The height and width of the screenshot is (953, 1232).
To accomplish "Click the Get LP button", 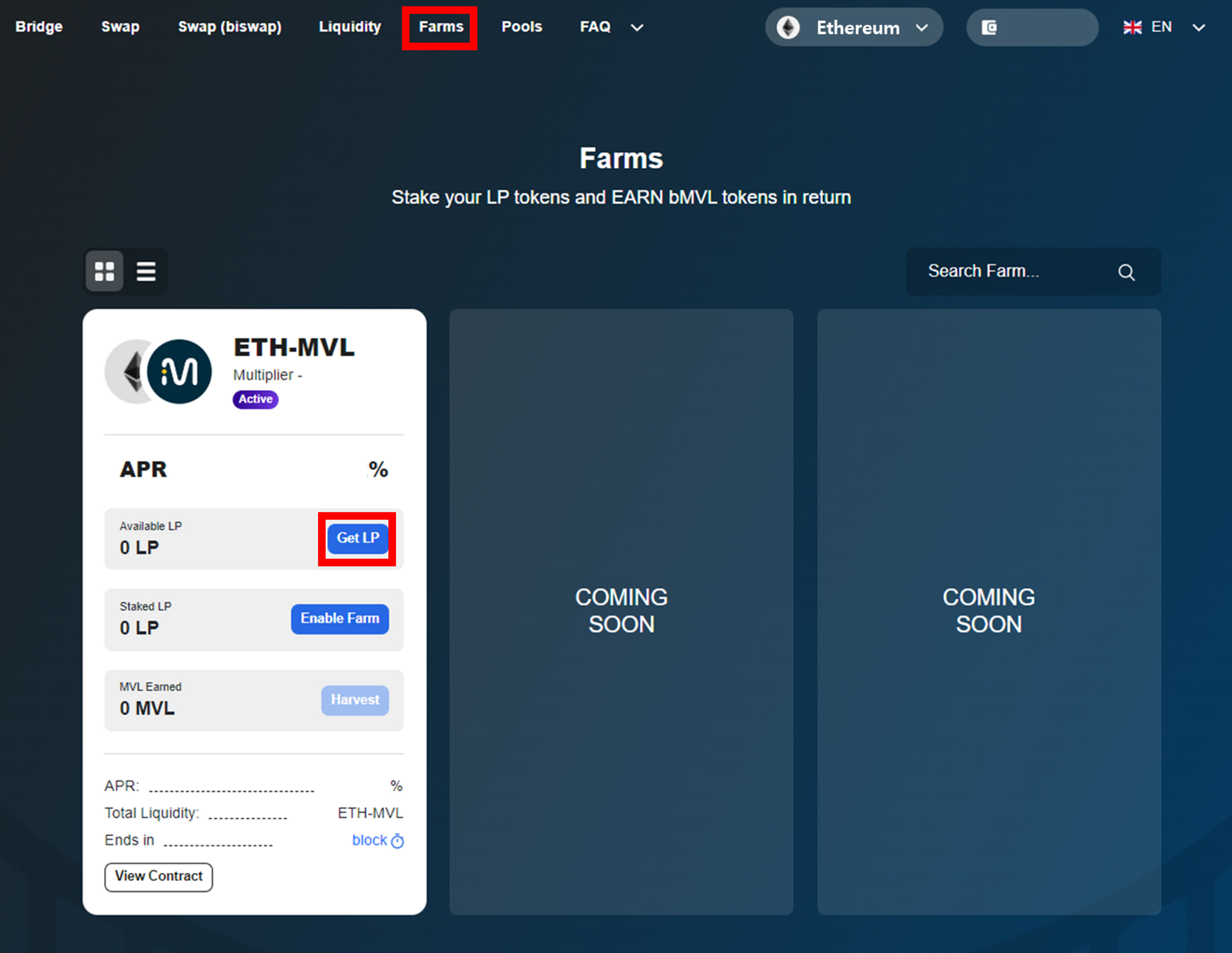I will [x=357, y=538].
